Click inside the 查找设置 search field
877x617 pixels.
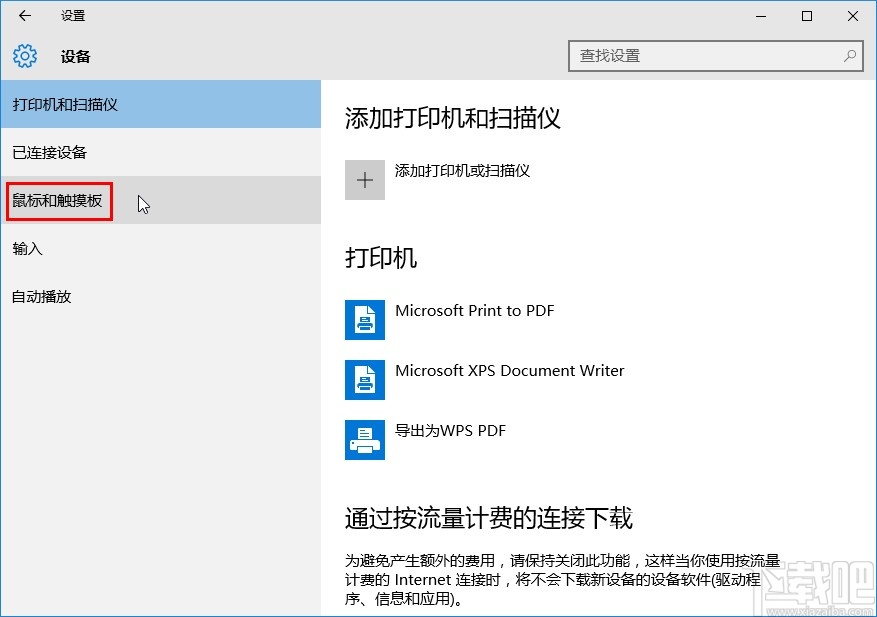[x=700, y=56]
